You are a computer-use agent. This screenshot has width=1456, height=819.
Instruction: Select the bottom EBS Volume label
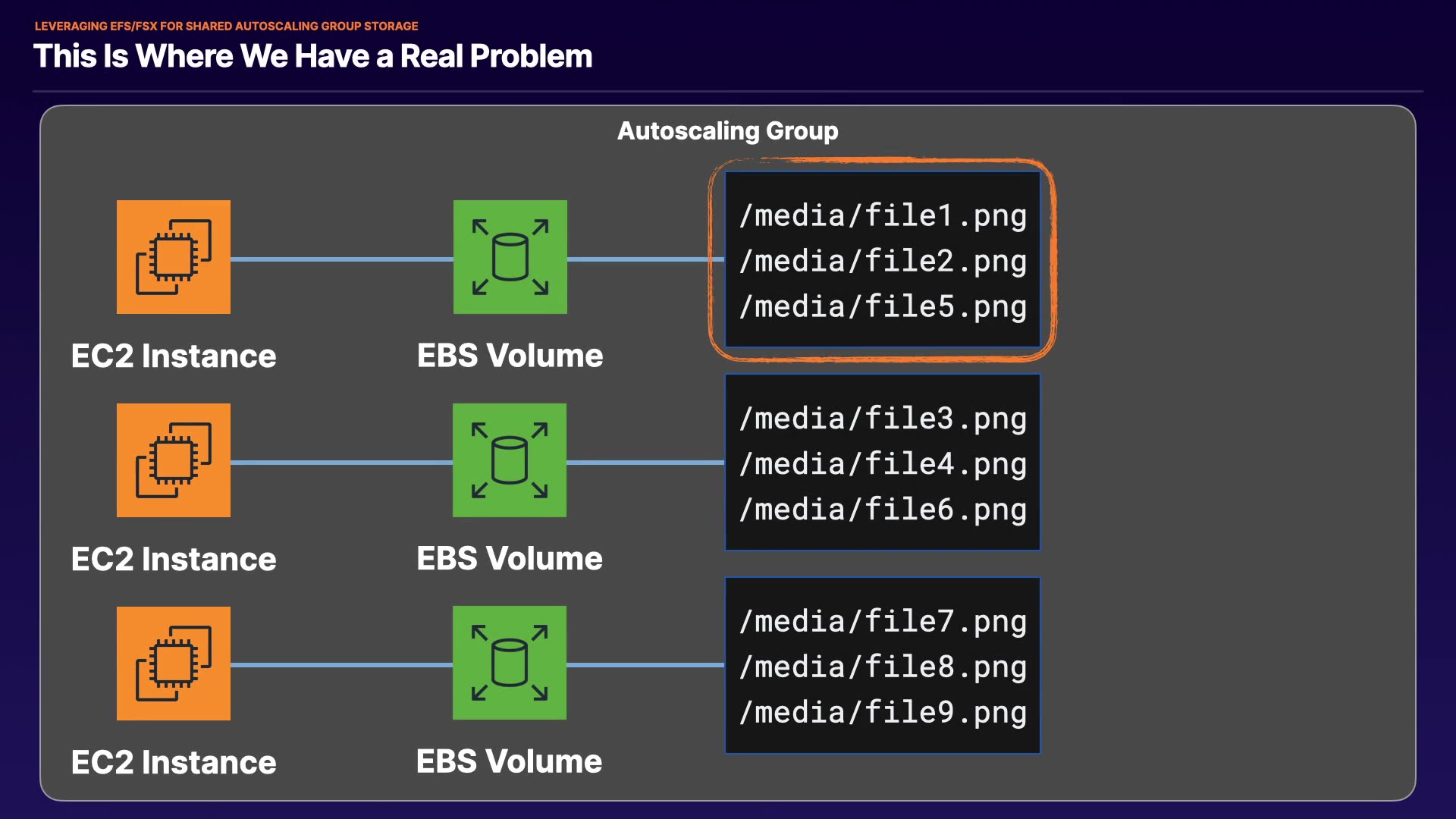(510, 761)
